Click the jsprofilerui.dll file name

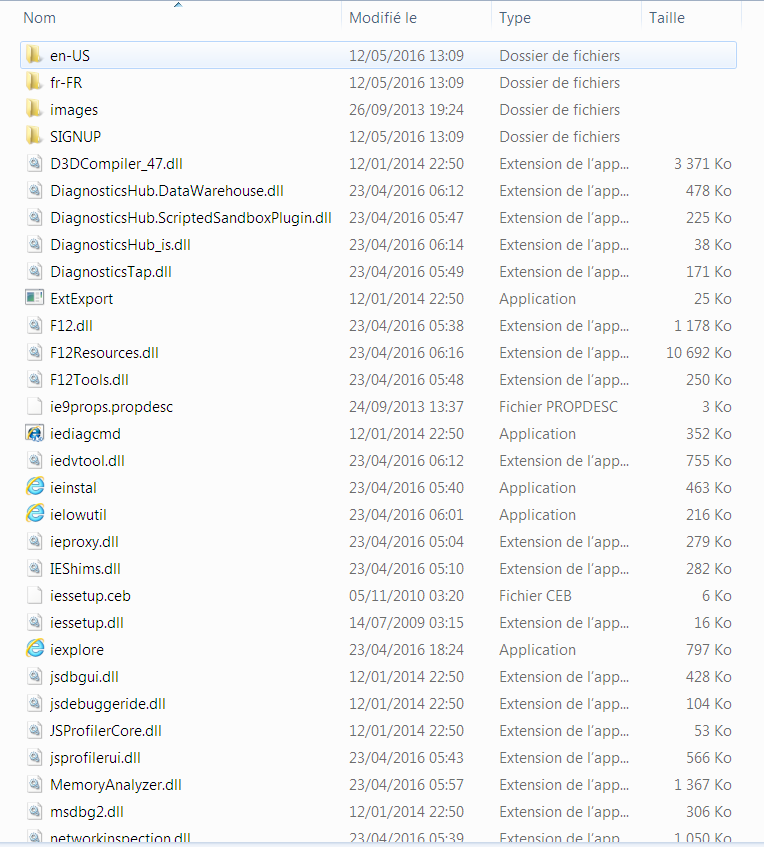95,758
